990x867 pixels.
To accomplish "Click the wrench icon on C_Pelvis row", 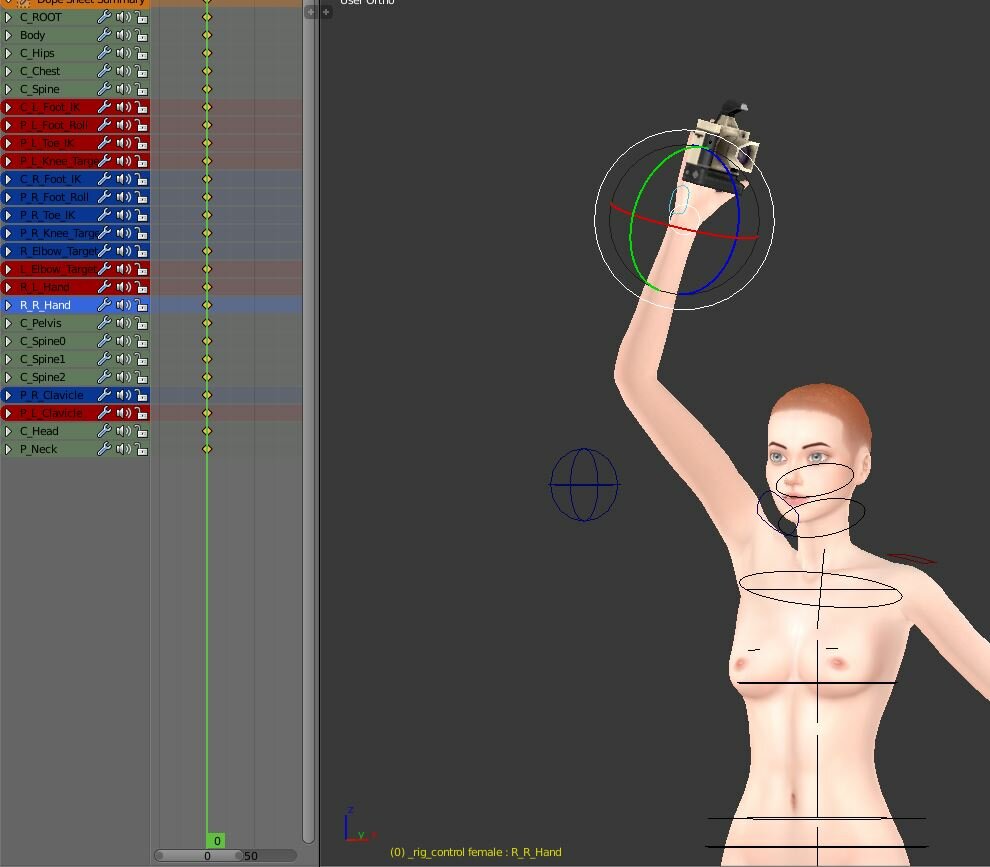I will point(104,323).
